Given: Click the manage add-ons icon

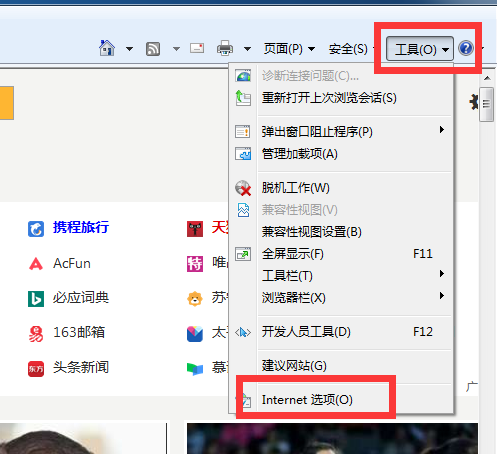Looking at the screenshot, I should tap(243, 154).
